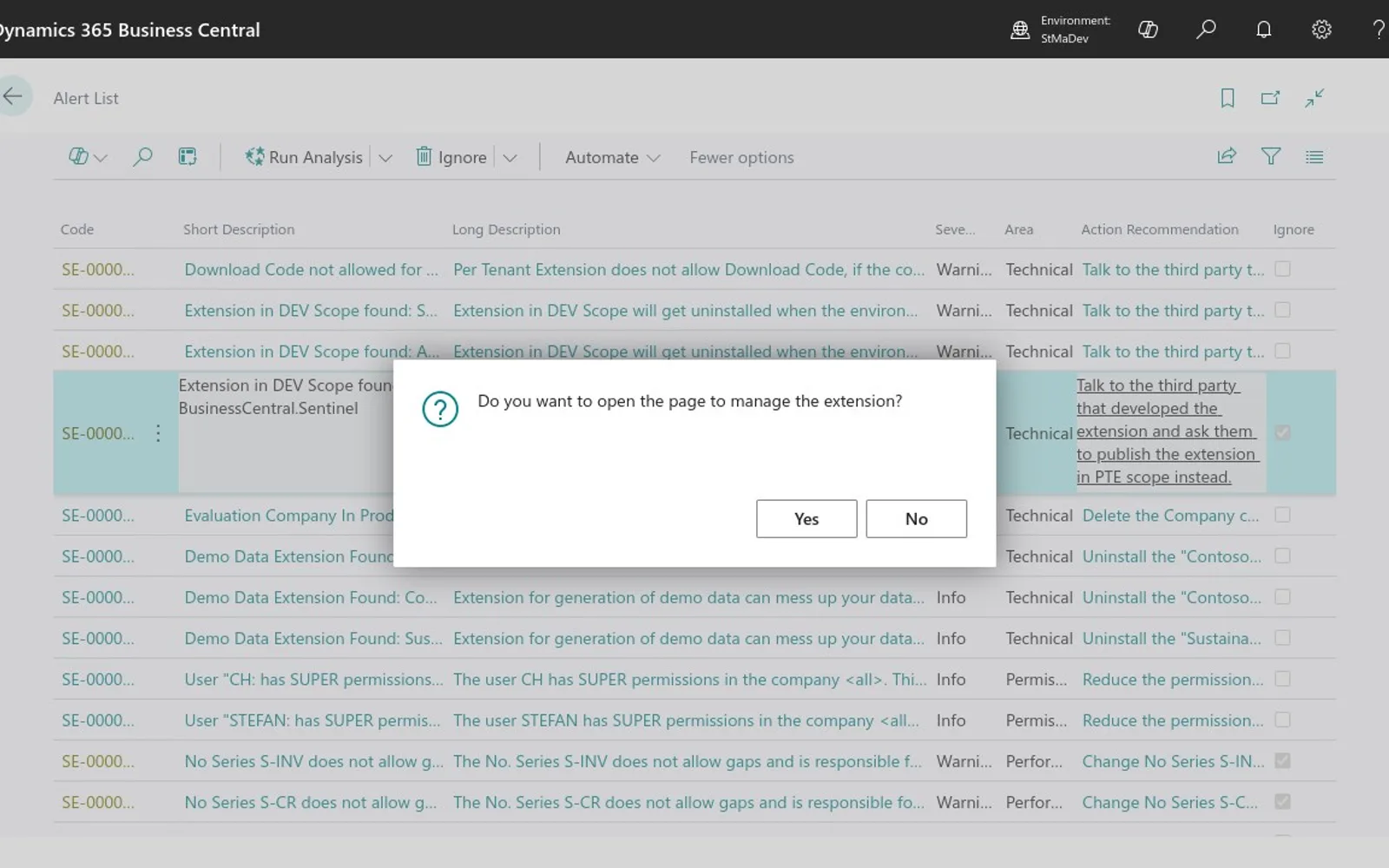Open the row options three-dot menu

click(x=158, y=433)
